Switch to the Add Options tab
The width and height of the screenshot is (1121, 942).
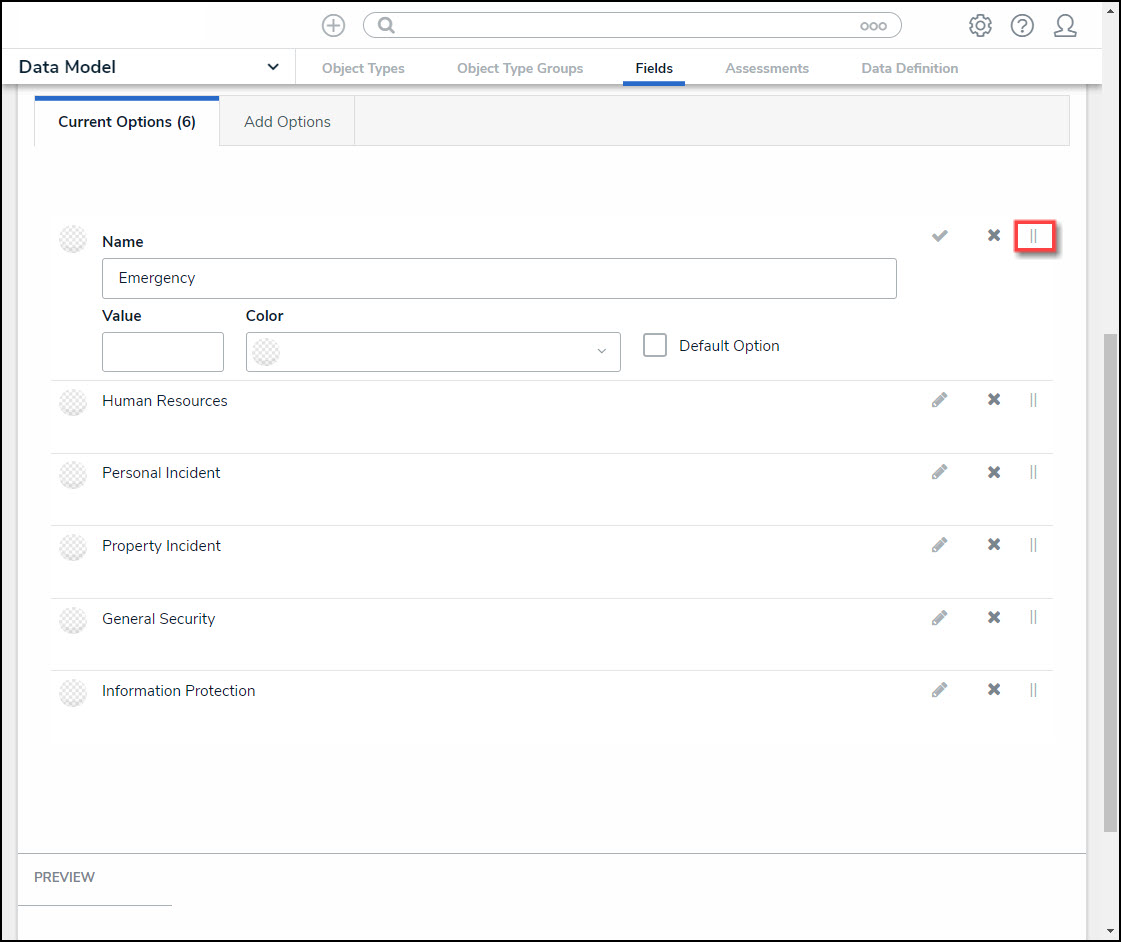tap(287, 122)
